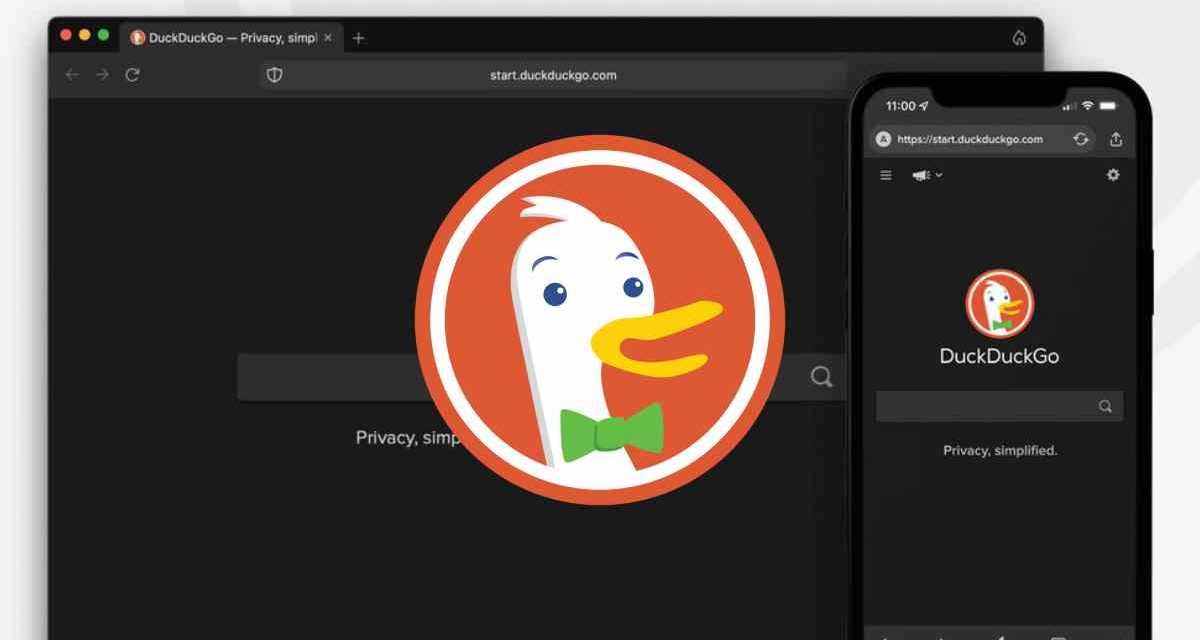Select the DuckDuckGo — Privacy tab

tap(232, 38)
